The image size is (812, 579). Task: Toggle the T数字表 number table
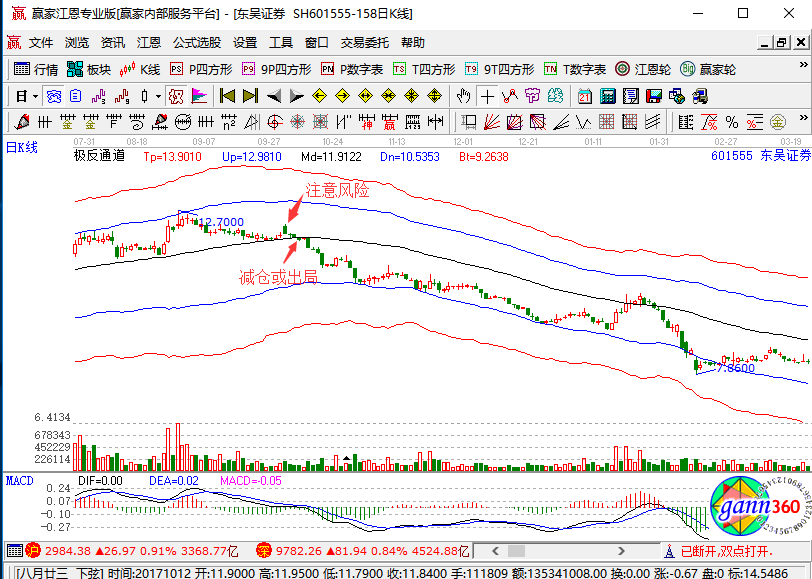[x=575, y=69]
